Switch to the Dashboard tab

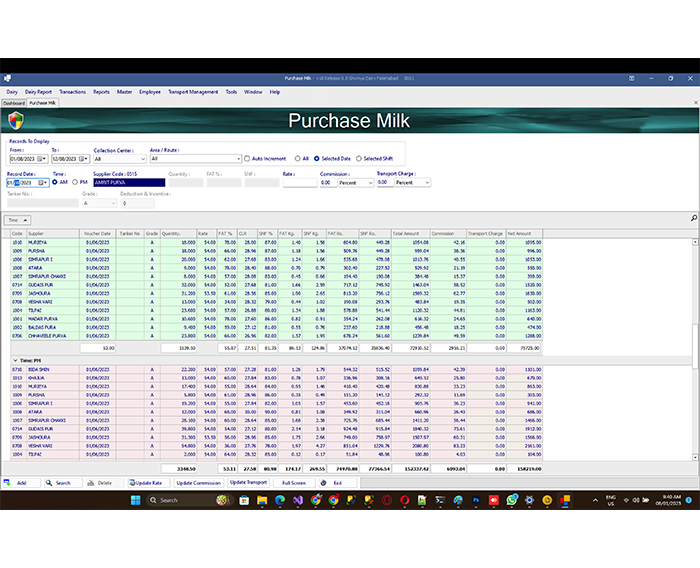[13, 102]
